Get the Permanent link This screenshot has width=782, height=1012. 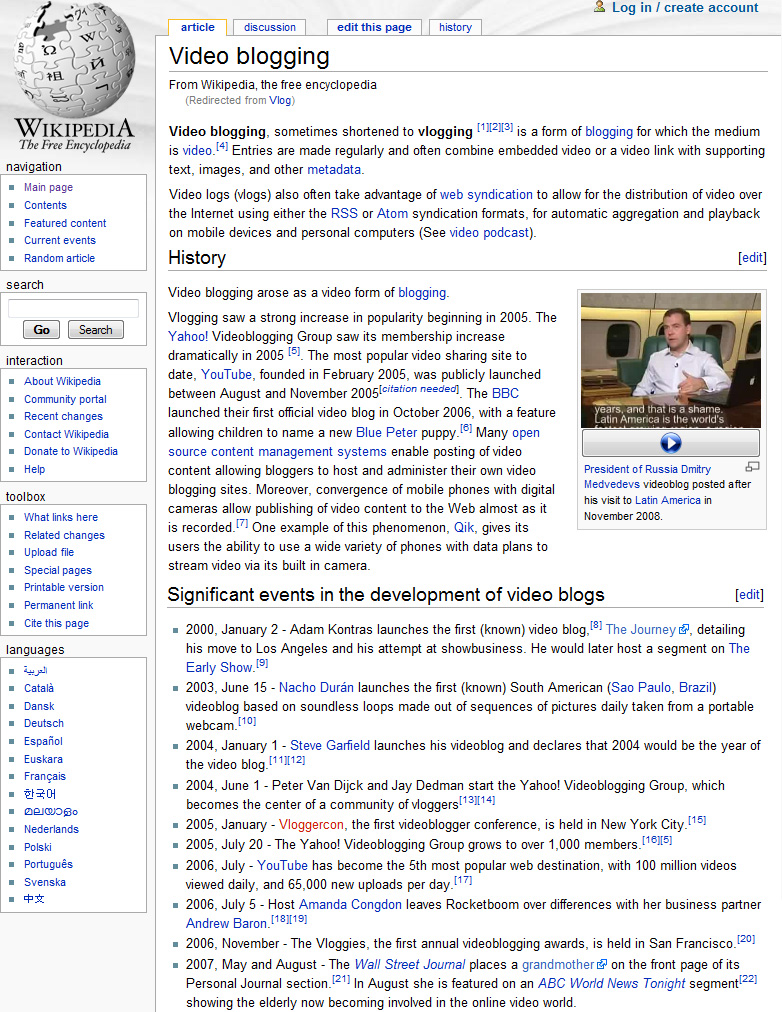pos(59,605)
